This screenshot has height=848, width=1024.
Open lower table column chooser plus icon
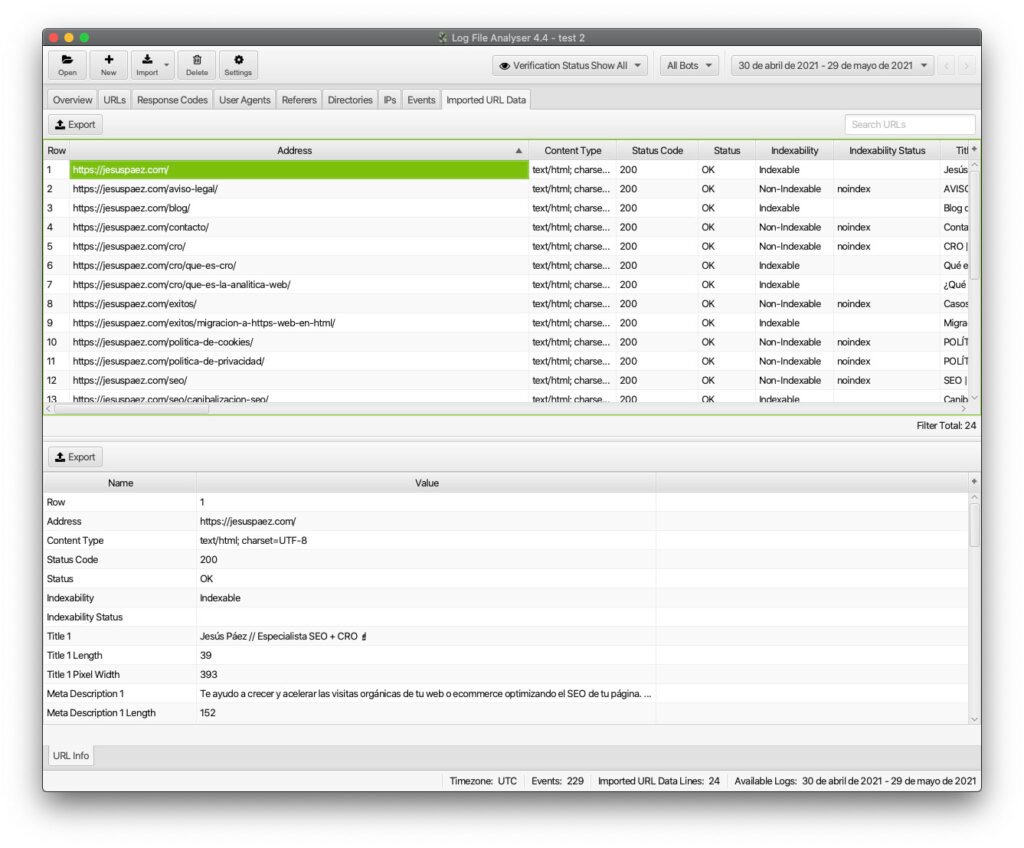click(x=974, y=481)
